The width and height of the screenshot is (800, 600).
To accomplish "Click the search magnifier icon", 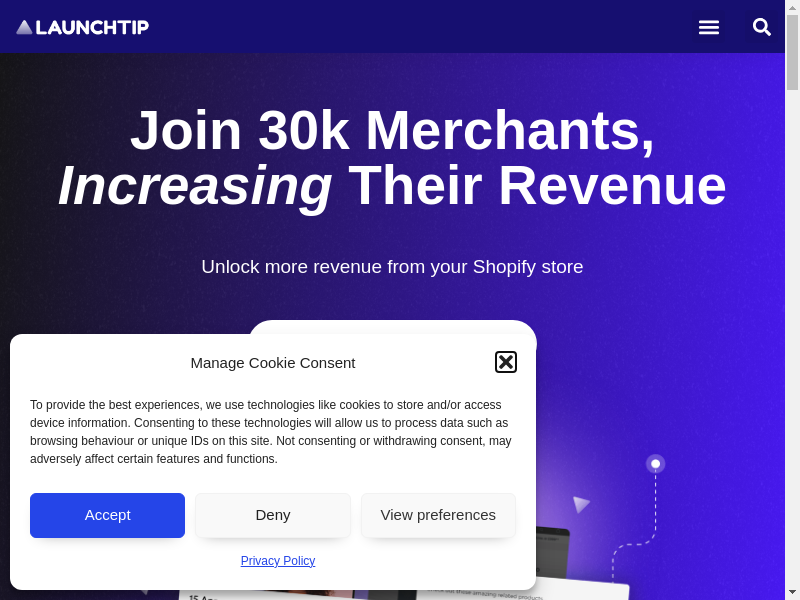I will pos(762,27).
